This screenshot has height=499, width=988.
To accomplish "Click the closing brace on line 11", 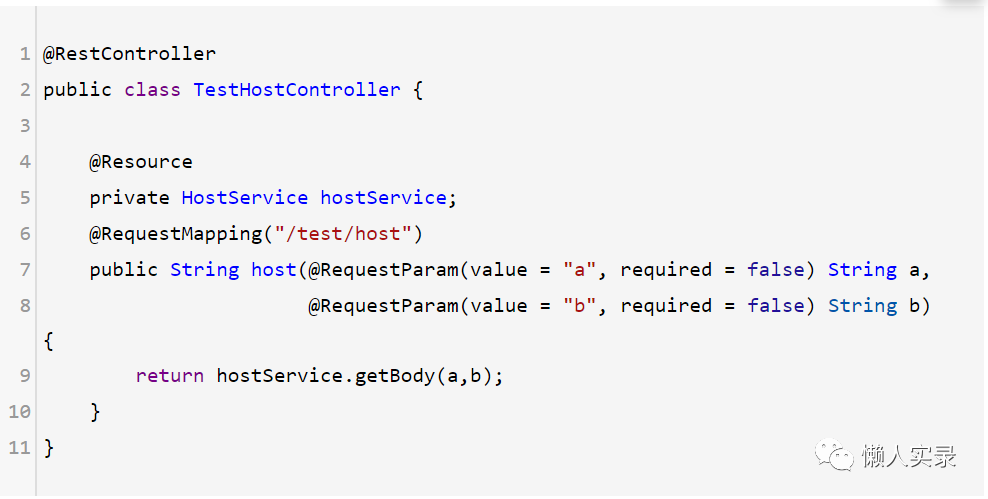I will click(49, 448).
